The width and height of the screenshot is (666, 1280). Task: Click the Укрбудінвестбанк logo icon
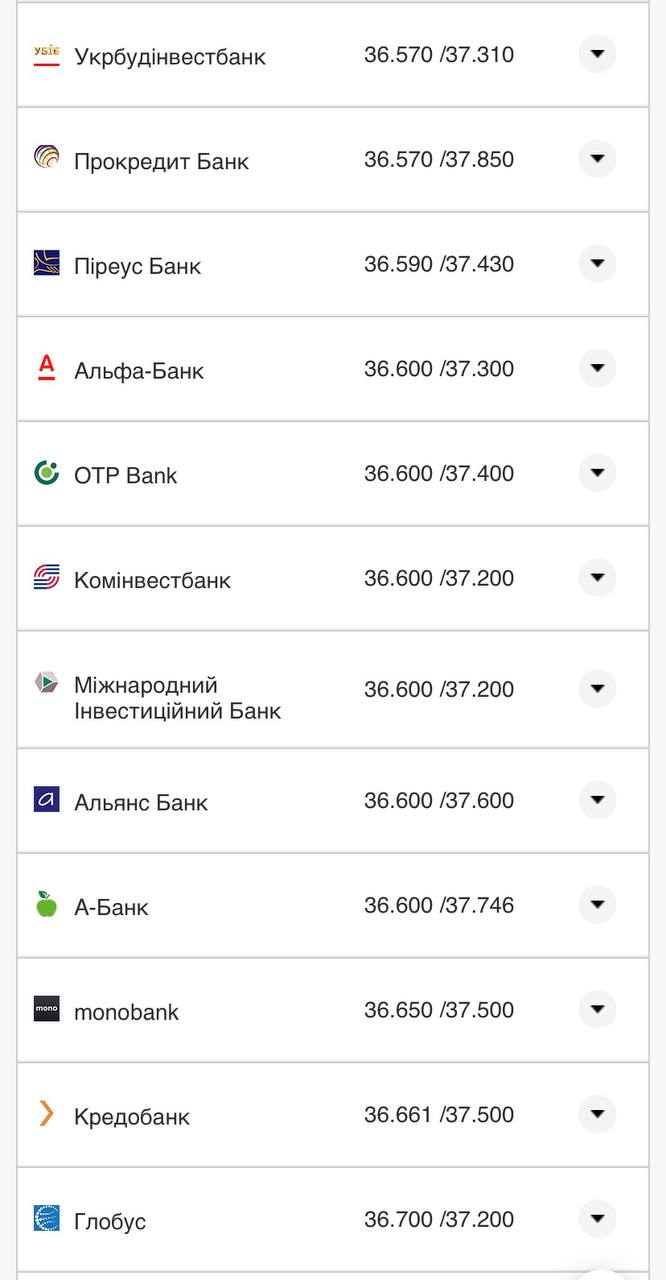pos(47,55)
